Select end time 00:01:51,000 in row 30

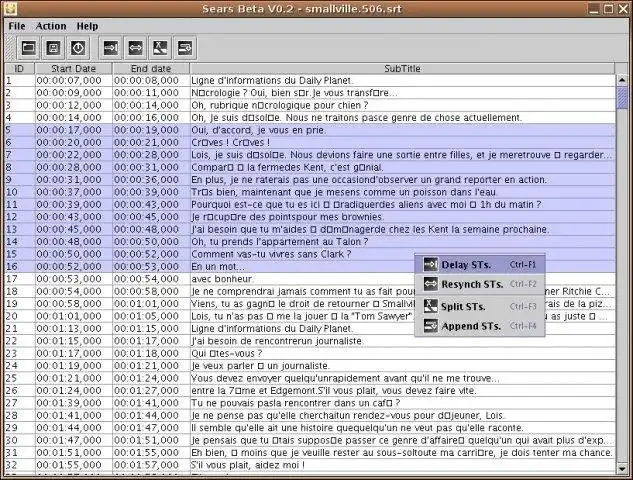click(x=151, y=440)
